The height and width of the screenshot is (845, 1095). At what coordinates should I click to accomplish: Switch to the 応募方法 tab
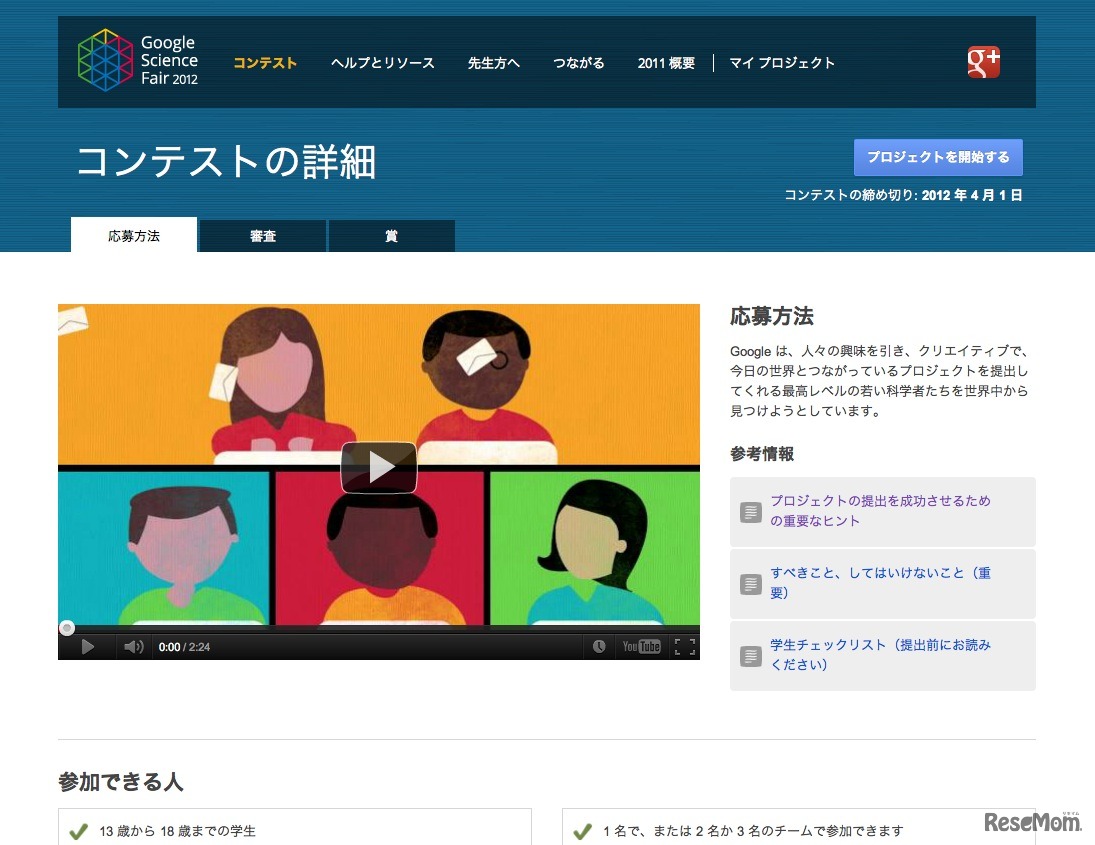(134, 235)
